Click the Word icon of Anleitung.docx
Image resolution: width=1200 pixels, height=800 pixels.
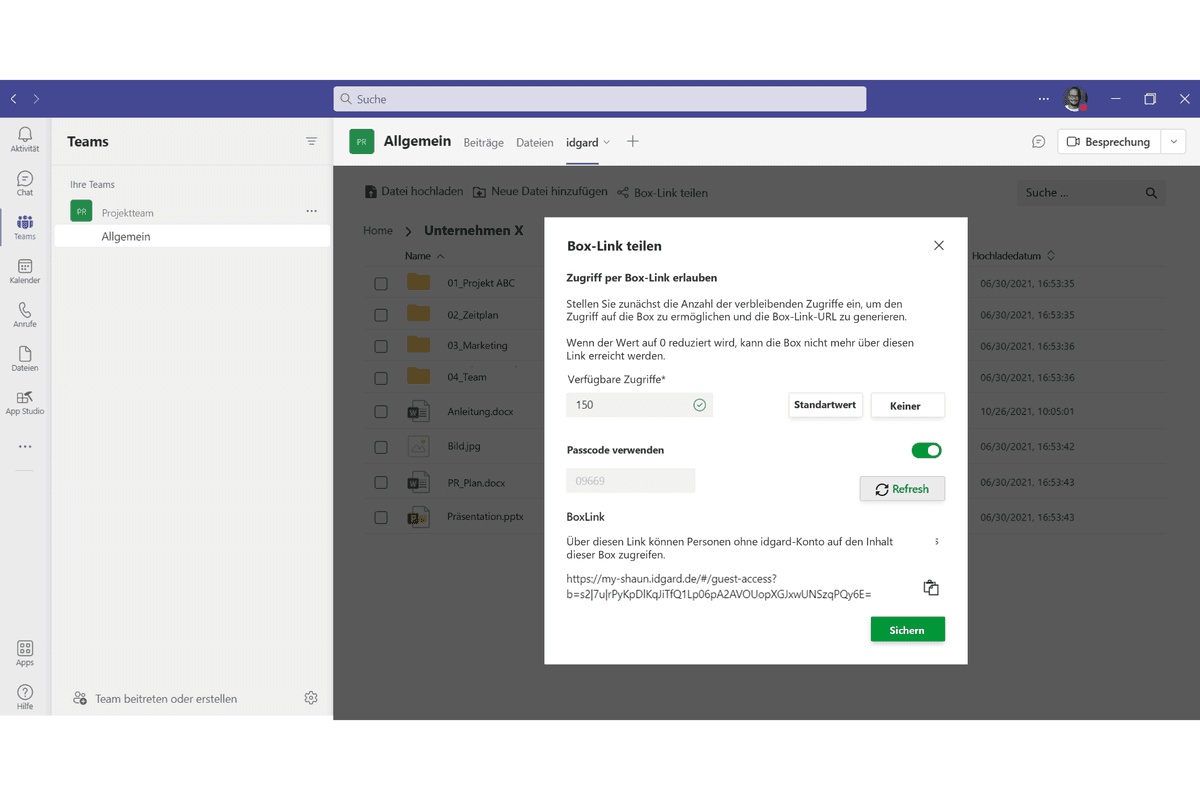point(418,411)
